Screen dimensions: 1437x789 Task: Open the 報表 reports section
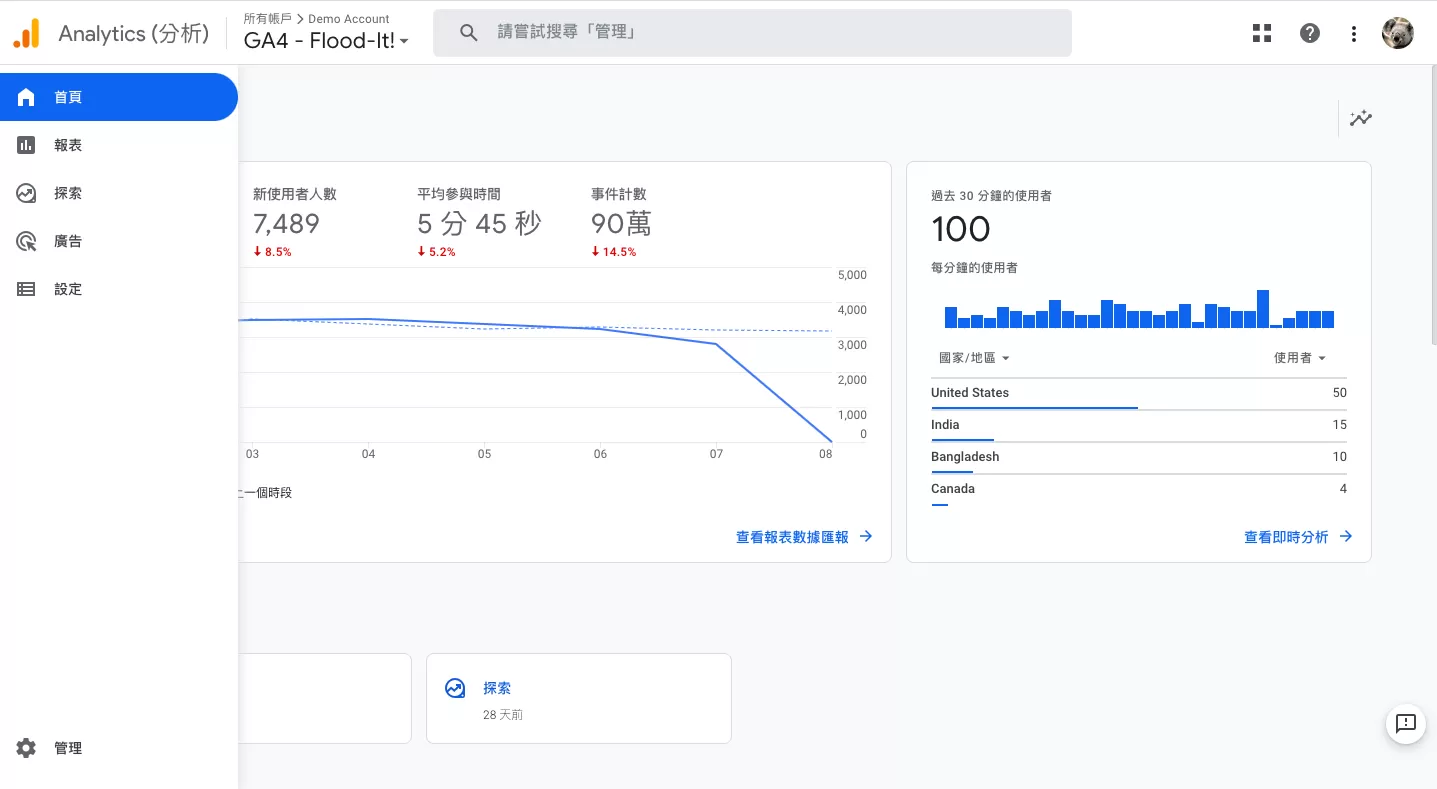[118, 145]
